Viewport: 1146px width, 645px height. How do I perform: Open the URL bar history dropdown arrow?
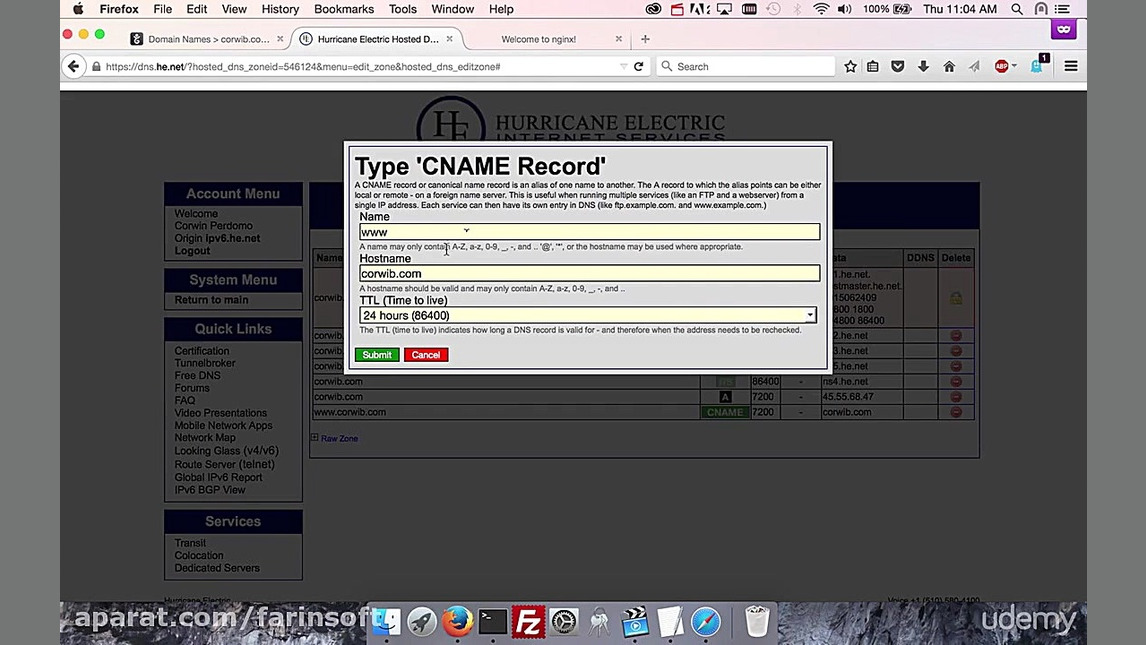pyautogui.click(x=623, y=66)
